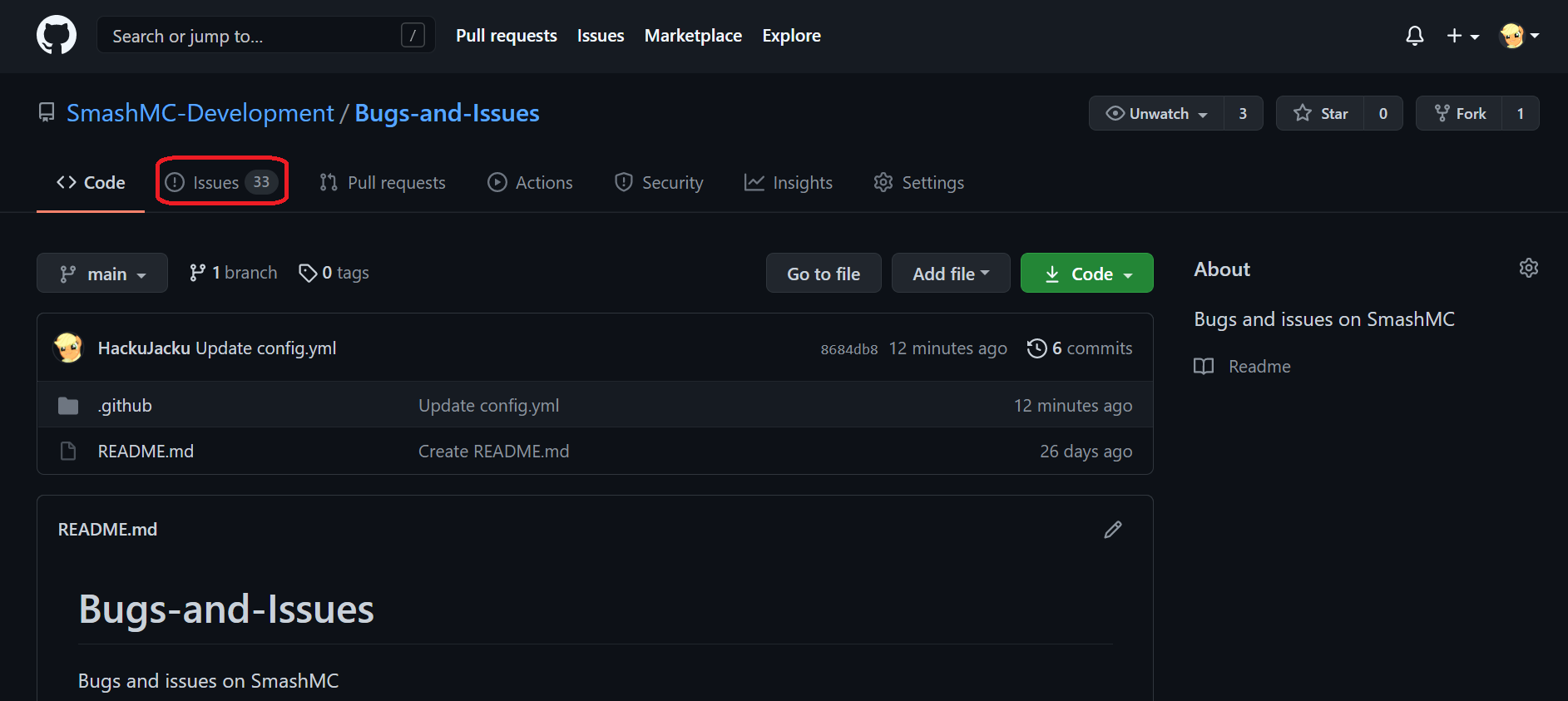1568x701 pixels.
Task: Click the 26 days ago timestamp
Action: (1086, 451)
